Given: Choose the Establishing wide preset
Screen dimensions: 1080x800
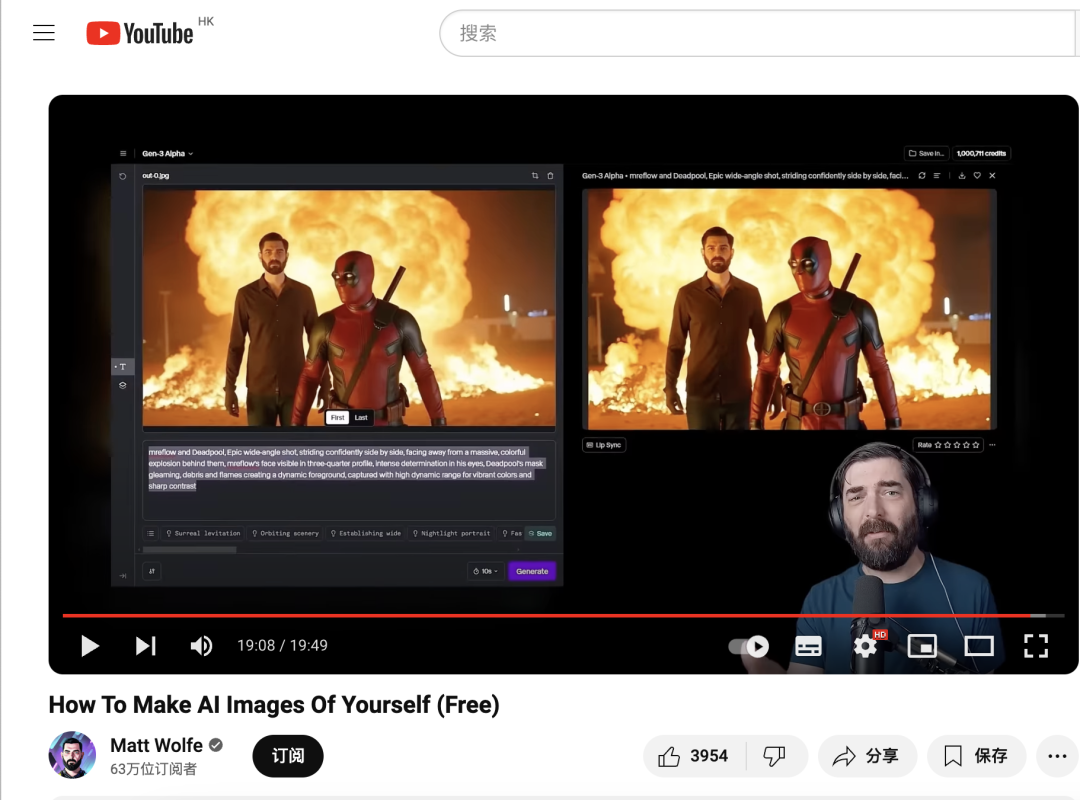Looking at the screenshot, I should [366, 533].
